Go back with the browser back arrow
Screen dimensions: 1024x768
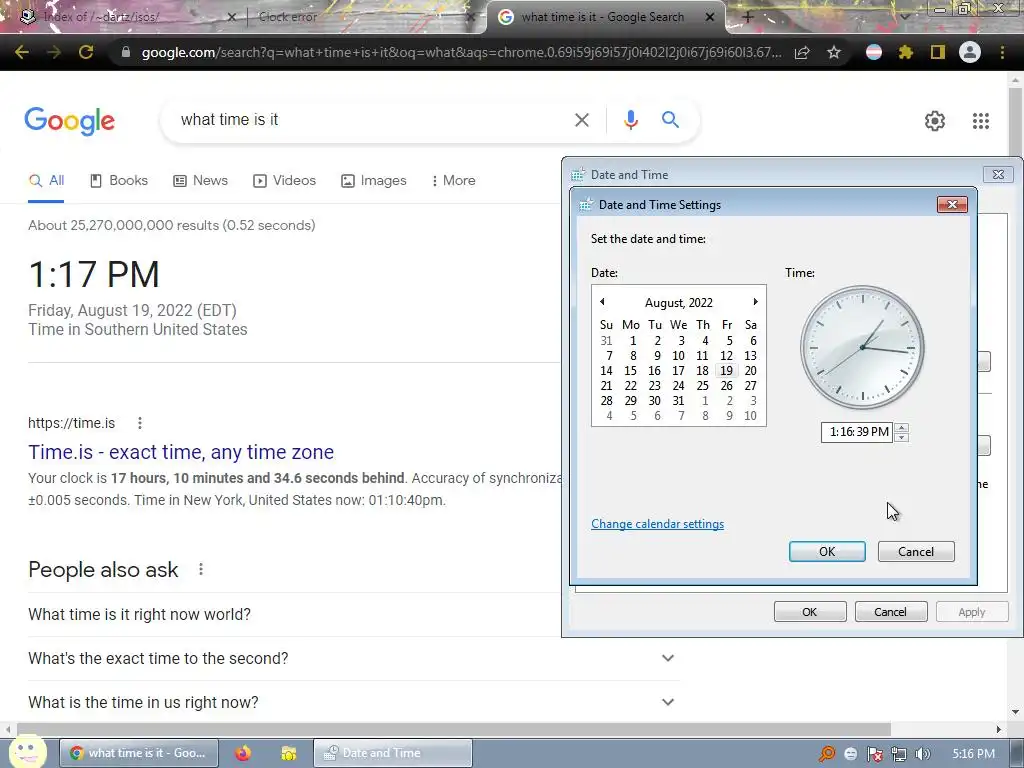coord(22,52)
